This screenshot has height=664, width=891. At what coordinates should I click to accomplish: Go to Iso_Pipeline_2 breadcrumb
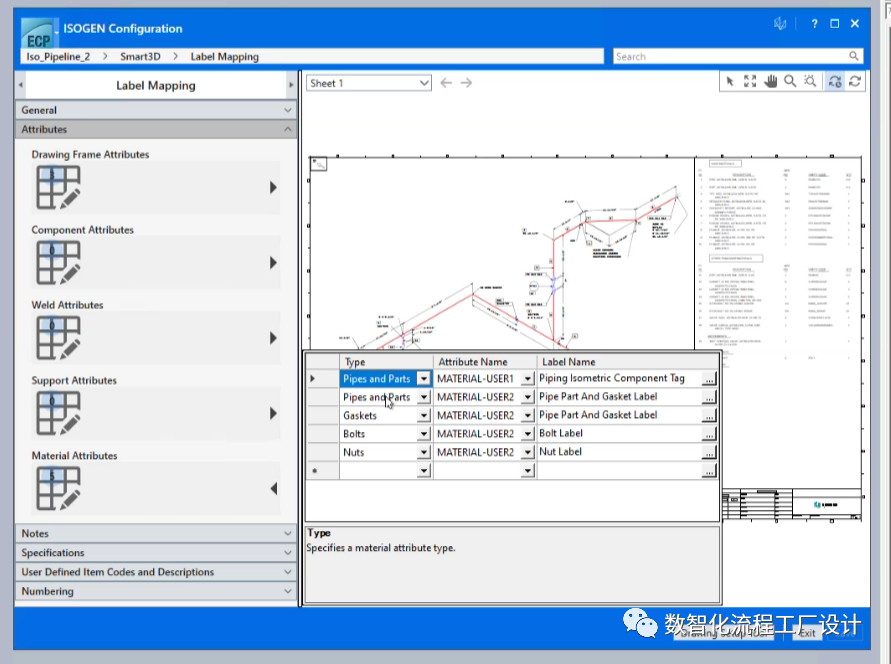pos(58,57)
